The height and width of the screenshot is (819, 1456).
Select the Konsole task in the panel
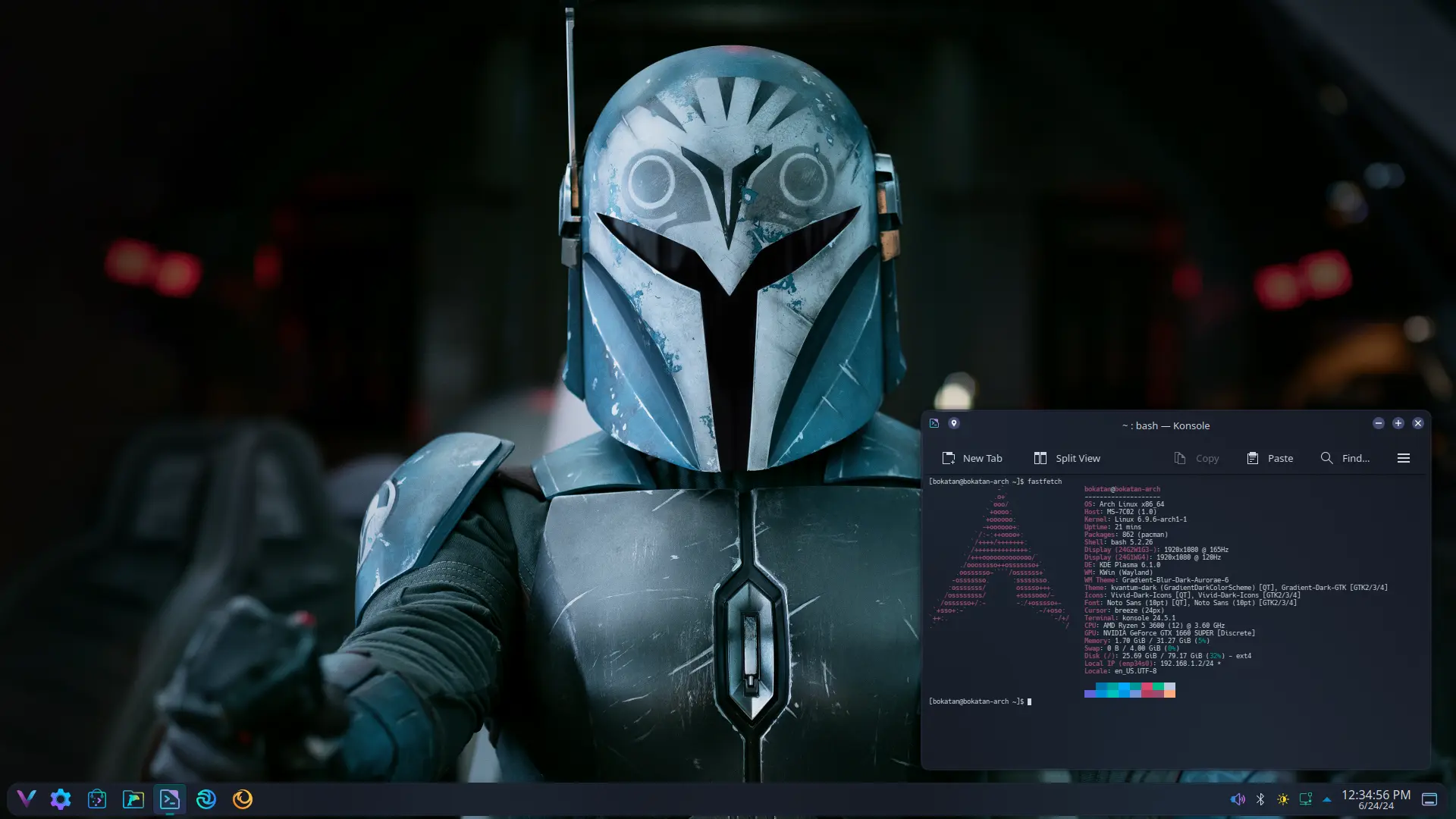point(170,799)
